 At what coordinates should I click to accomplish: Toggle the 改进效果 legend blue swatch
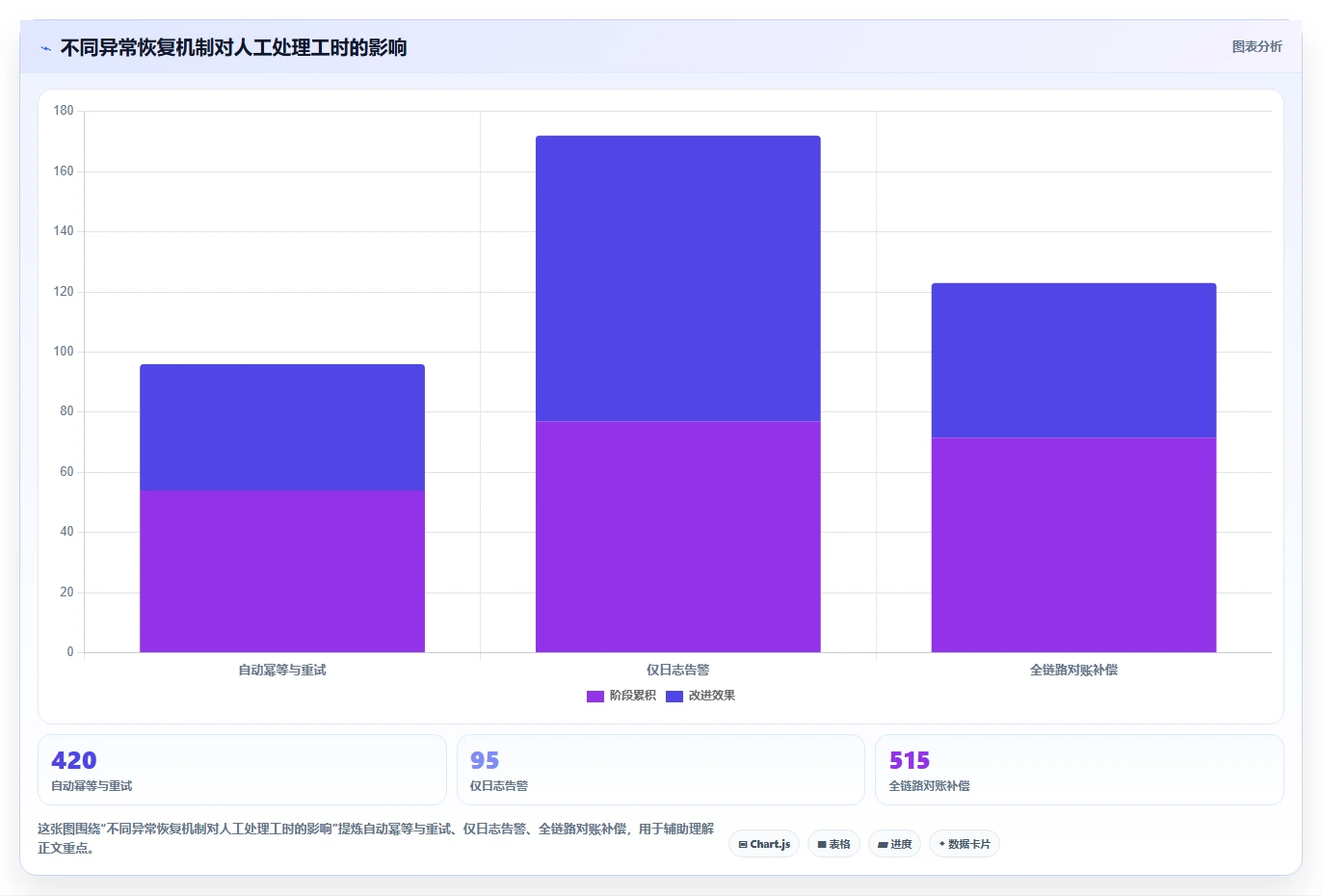coord(674,696)
